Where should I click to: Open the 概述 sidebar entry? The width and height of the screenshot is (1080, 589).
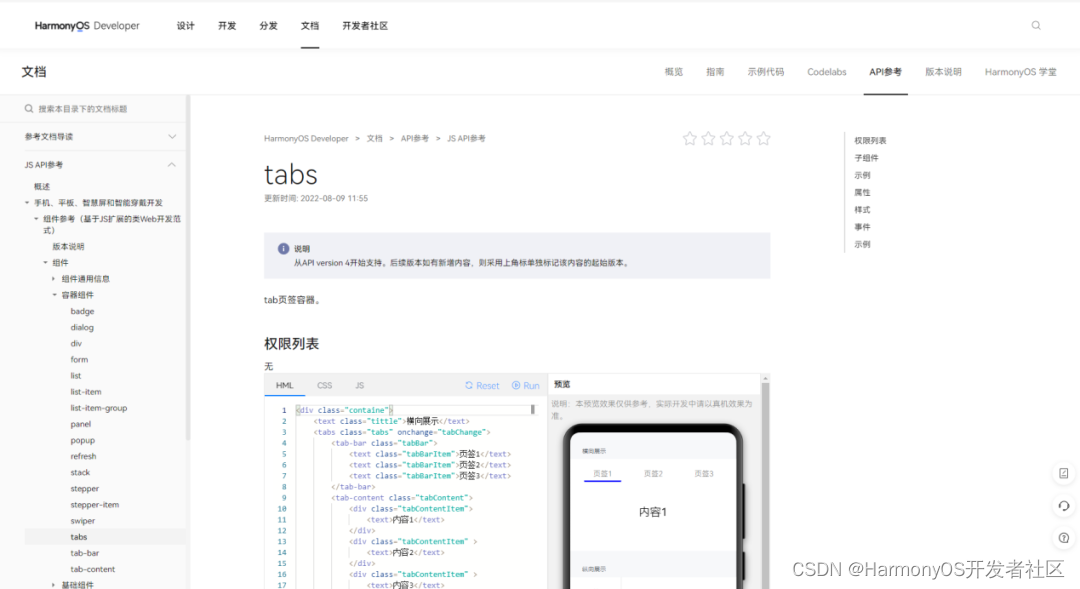[x=42, y=187]
